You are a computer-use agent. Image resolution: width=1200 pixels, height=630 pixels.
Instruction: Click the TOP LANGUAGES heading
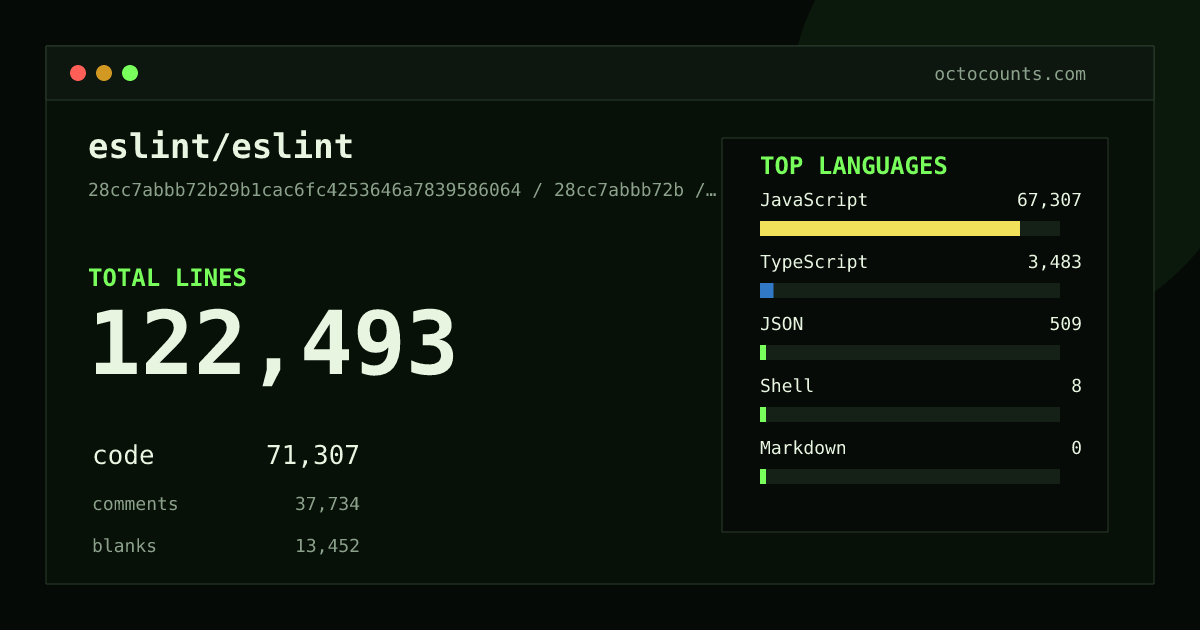tap(853, 166)
